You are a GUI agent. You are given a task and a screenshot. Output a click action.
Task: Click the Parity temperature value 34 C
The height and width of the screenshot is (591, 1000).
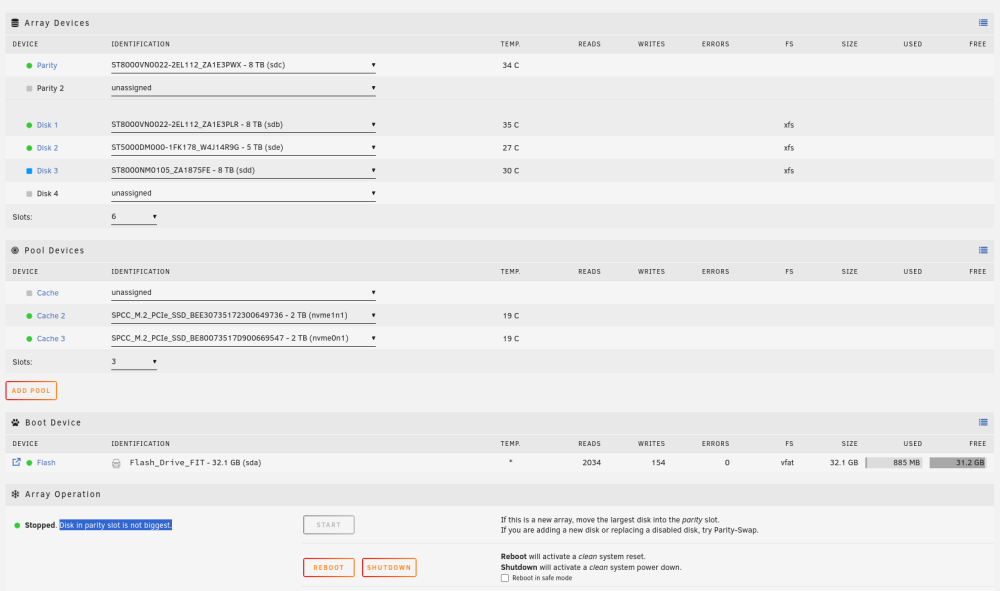(510, 66)
